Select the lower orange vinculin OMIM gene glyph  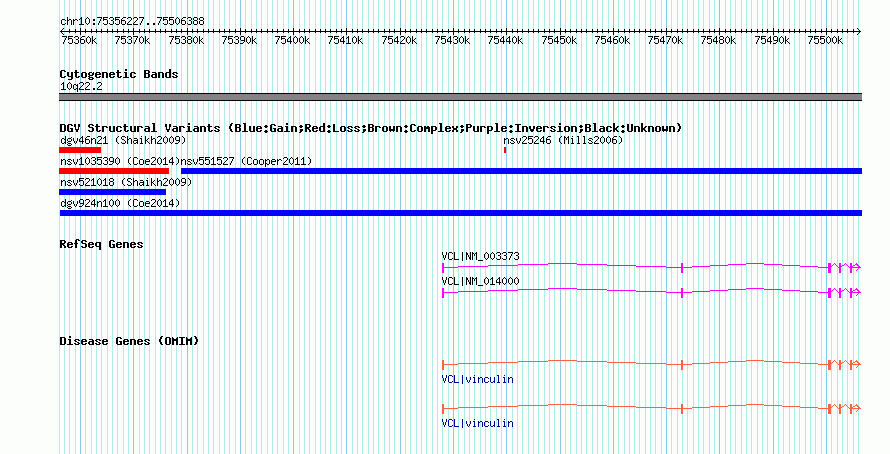tap(652, 408)
